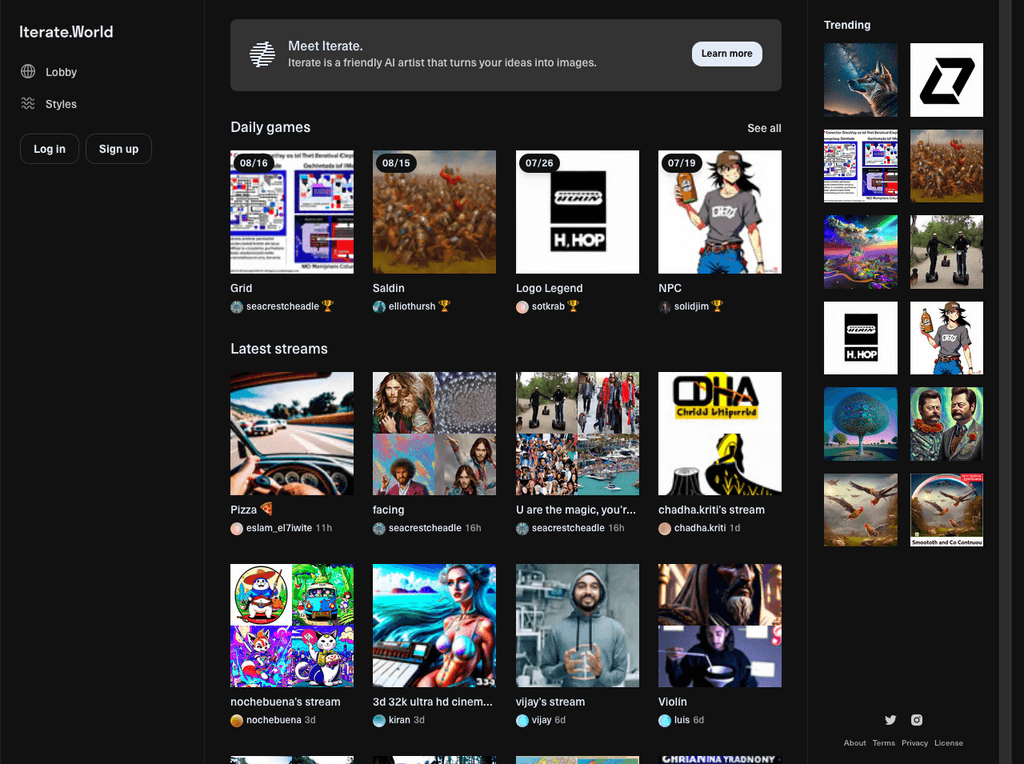Go to the Styles page
Image resolution: width=1024 pixels, height=764 pixels.
tap(49, 104)
